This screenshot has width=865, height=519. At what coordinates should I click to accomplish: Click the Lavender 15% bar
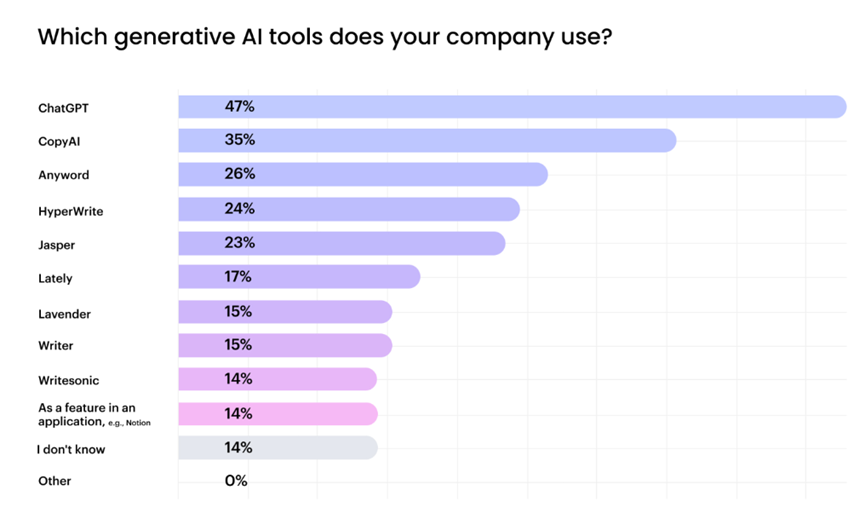[x=285, y=312]
